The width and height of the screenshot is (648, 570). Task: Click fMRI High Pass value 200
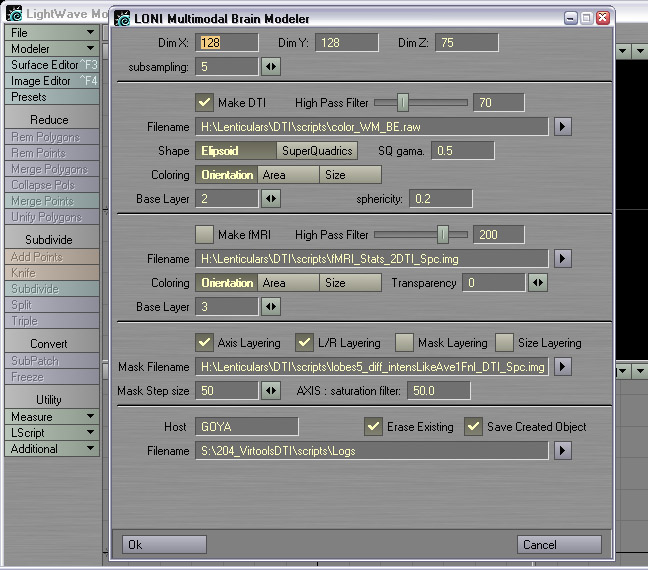tap(499, 235)
